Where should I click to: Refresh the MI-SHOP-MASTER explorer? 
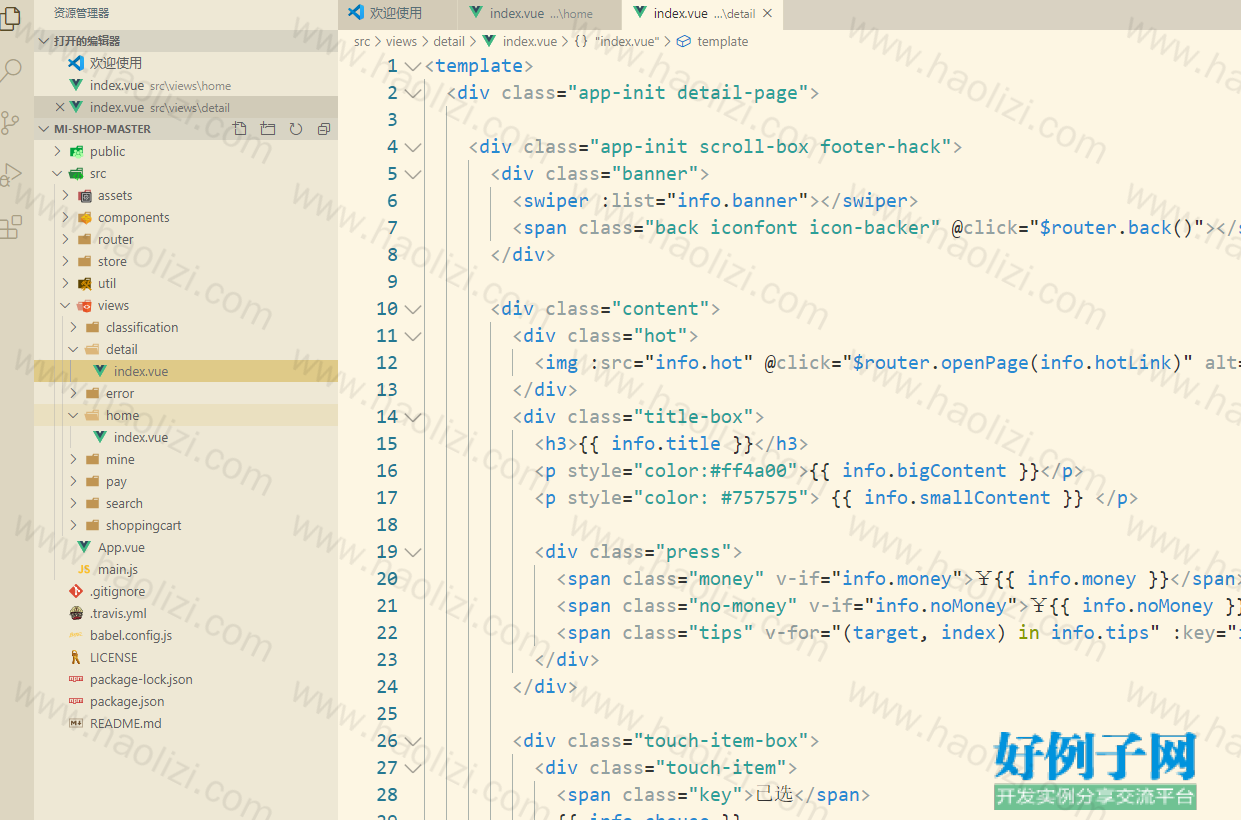[296, 129]
